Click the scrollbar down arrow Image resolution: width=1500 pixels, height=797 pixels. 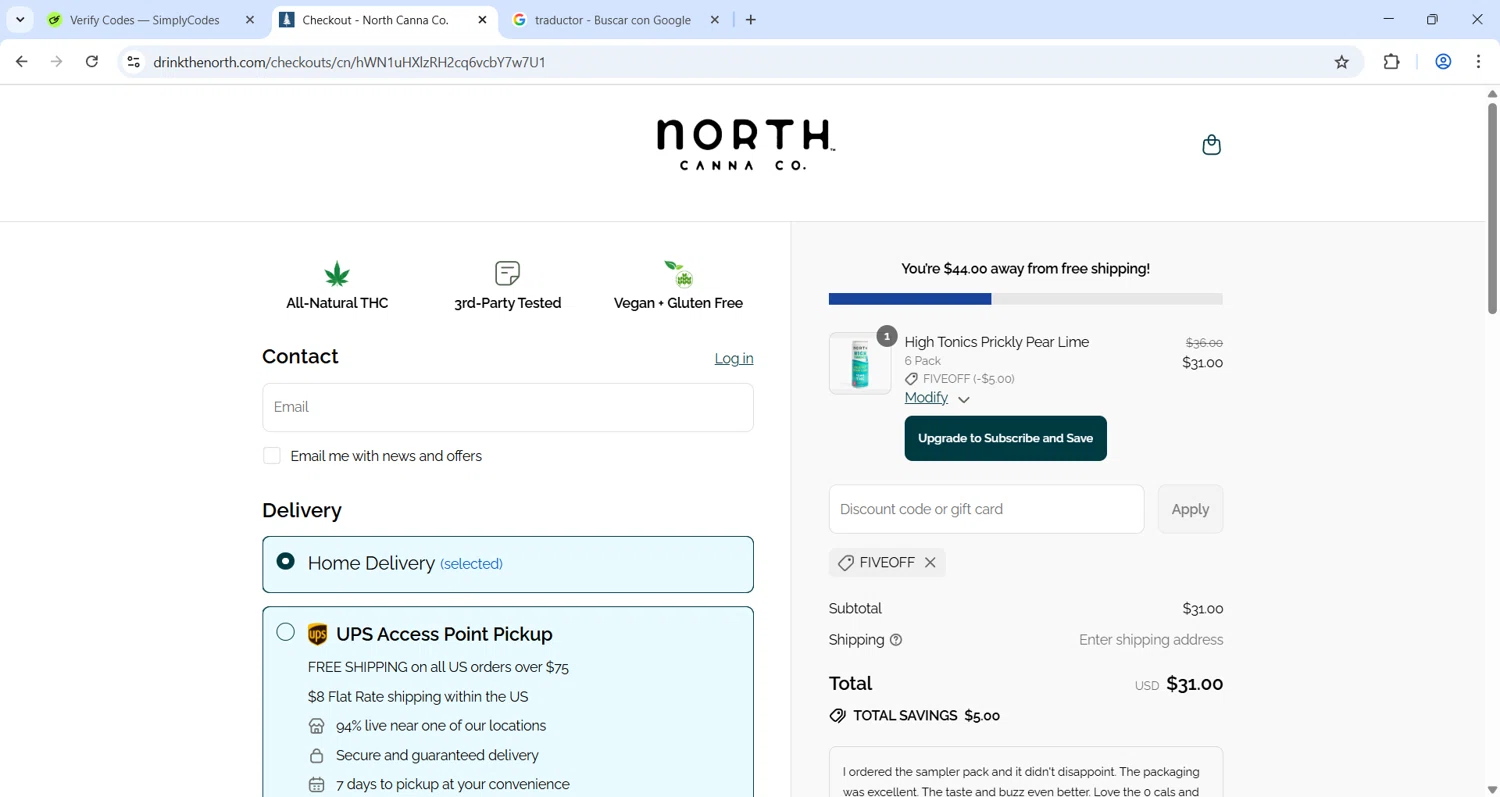pyautogui.click(x=1492, y=789)
